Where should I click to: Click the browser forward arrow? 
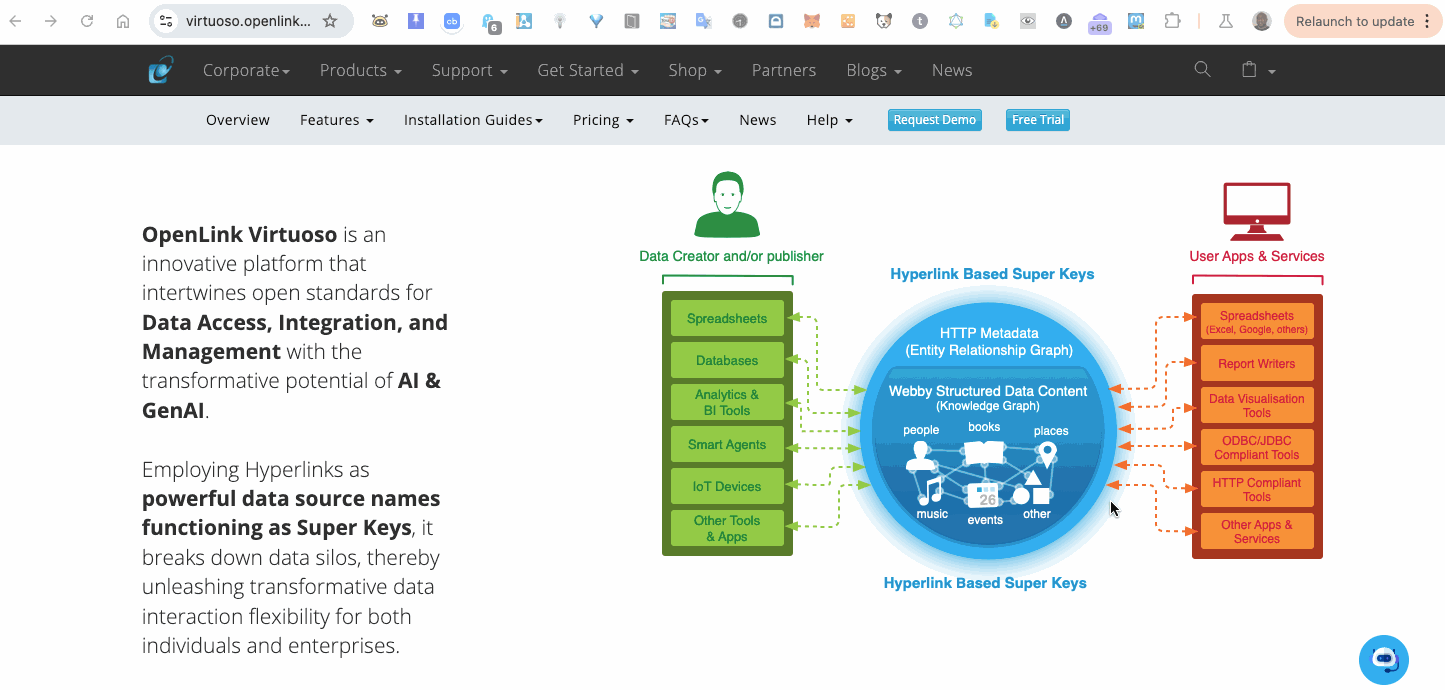click(51, 21)
